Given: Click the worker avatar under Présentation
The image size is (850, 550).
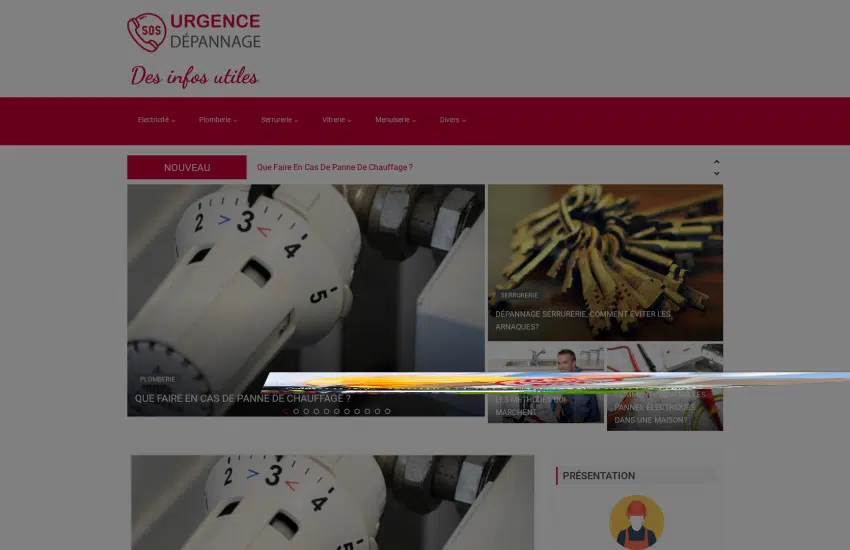Looking at the screenshot, I should pos(636,521).
